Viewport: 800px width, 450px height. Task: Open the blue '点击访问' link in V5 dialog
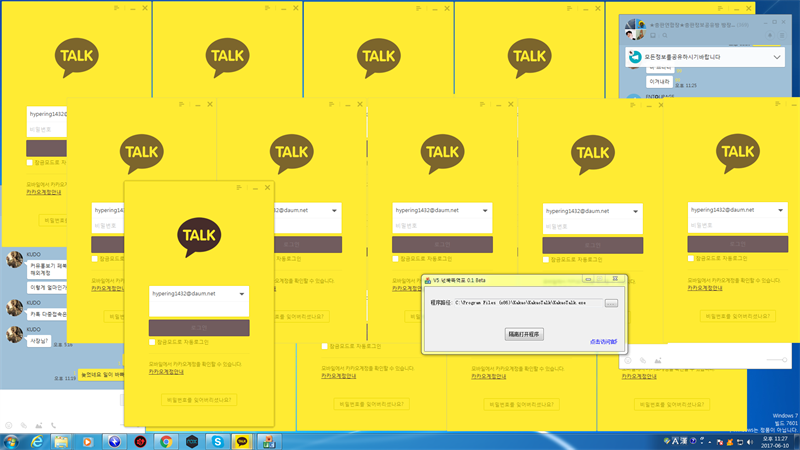(604, 342)
